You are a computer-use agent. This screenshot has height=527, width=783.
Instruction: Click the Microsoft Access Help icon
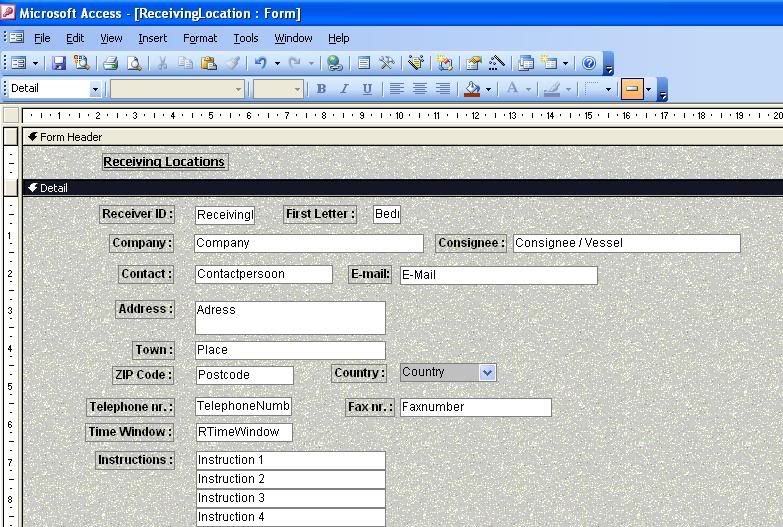[589, 63]
